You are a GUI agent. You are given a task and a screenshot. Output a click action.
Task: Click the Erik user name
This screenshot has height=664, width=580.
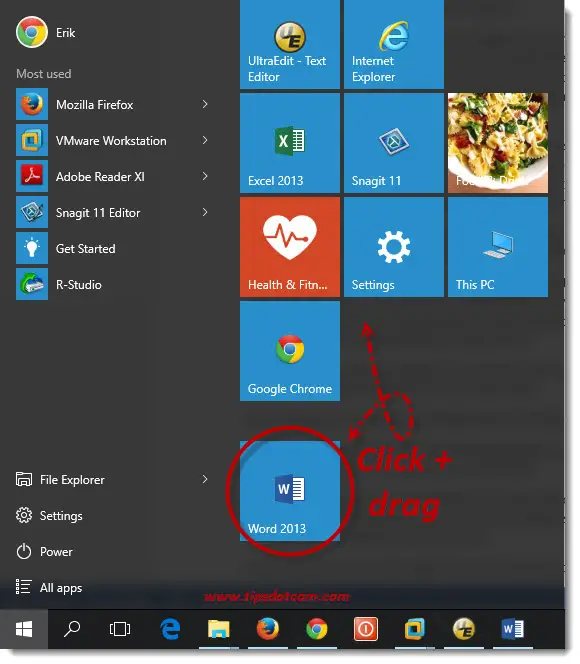[x=66, y=33]
